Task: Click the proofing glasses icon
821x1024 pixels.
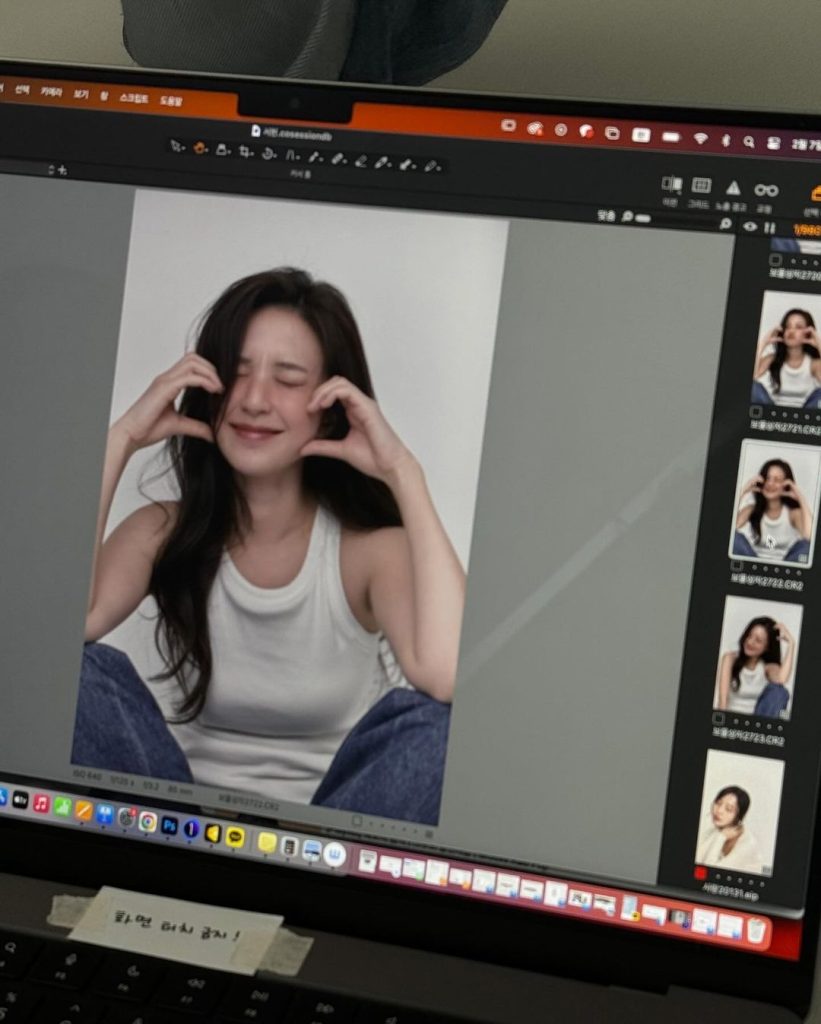Action: [x=766, y=190]
